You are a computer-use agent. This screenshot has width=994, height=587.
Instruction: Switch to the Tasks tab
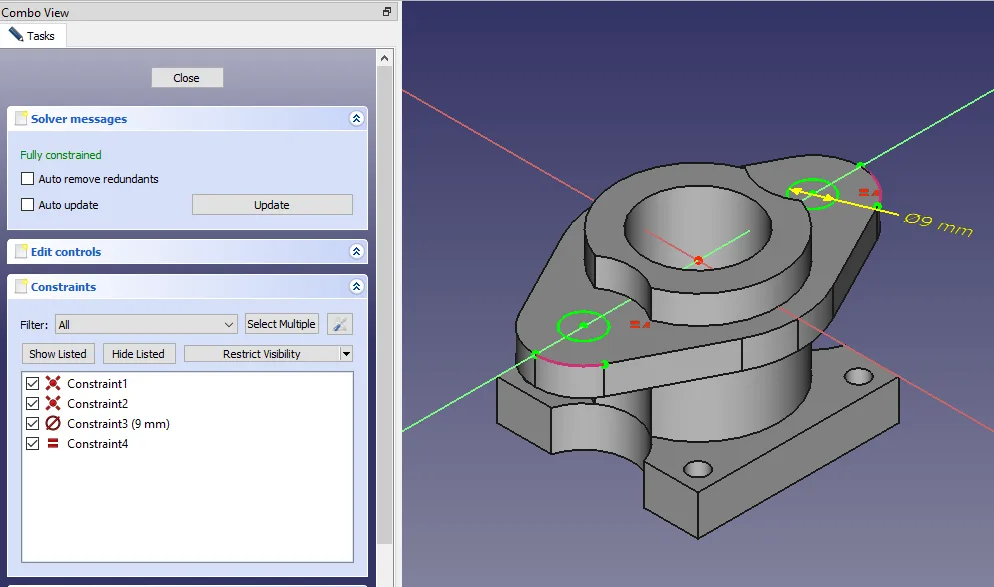(x=33, y=36)
